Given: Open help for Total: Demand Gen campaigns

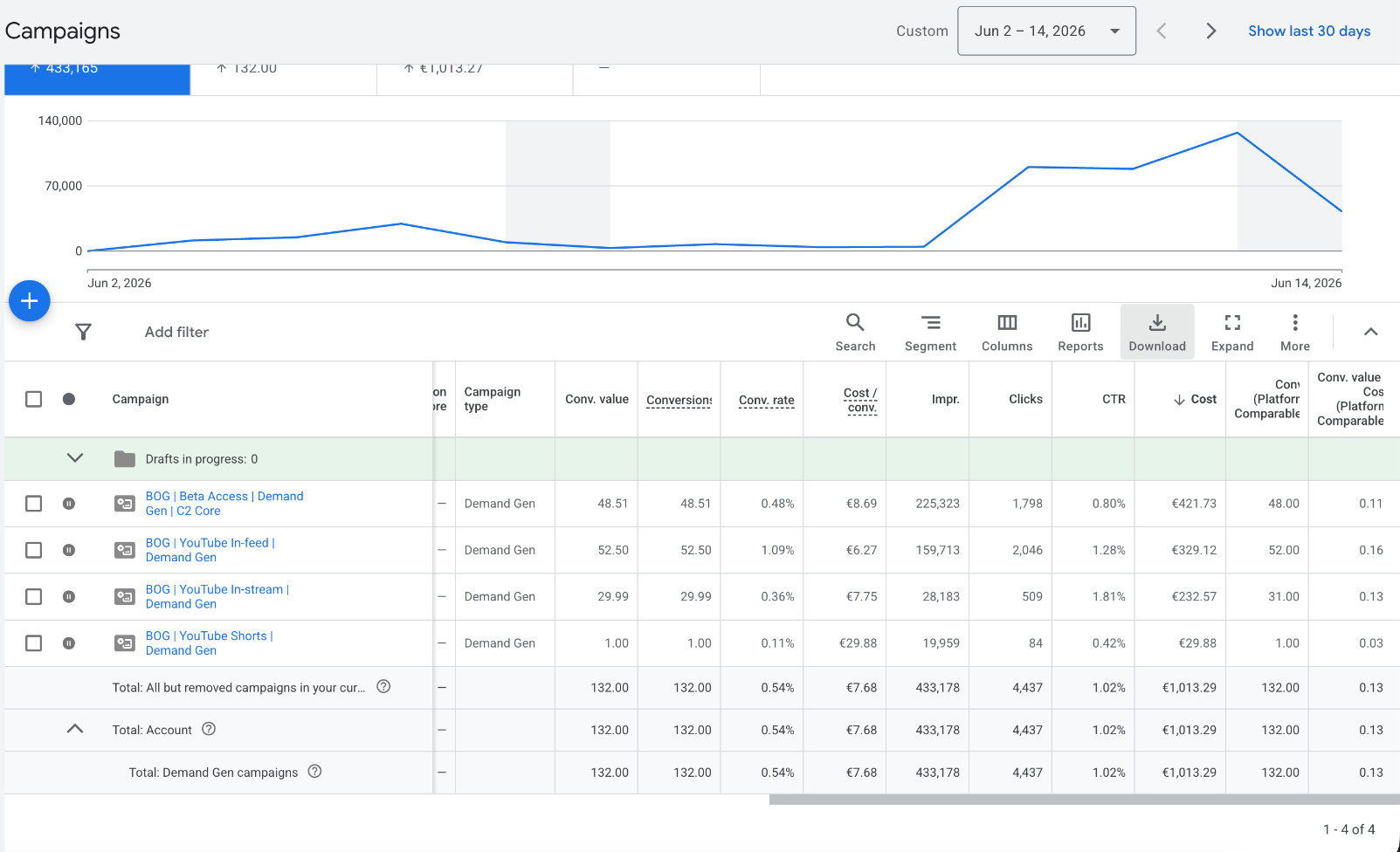Looking at the screenshot, I should tap(315, 771).
